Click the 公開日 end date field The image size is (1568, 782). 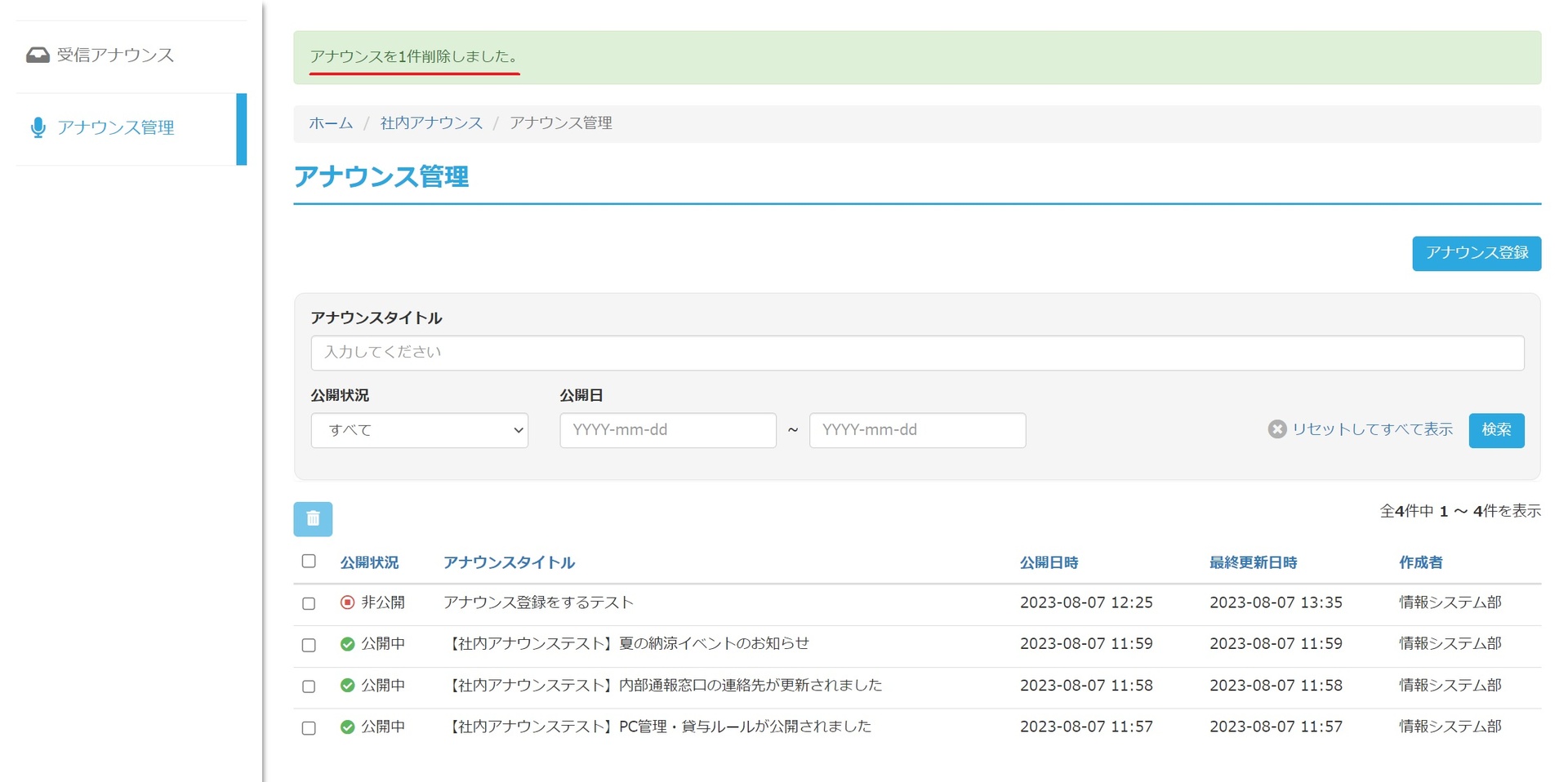pyautogui.click(x=917, y=430)
